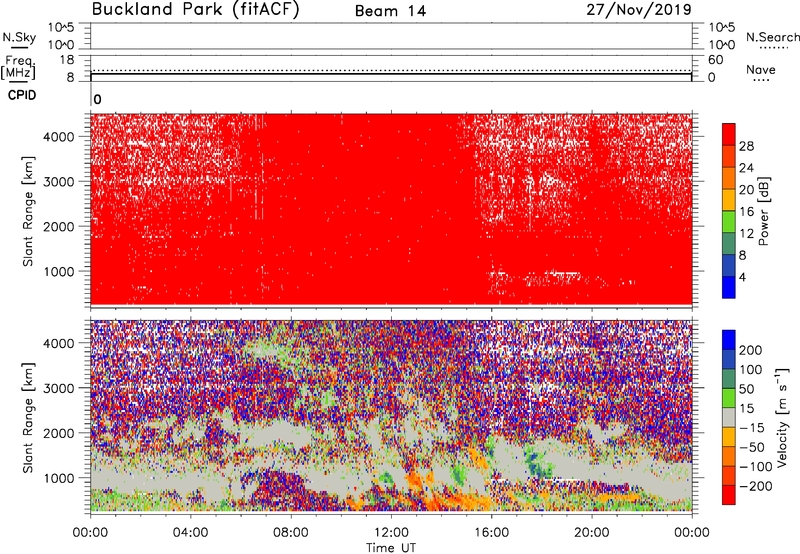The width and height of the screenshot is (800, 554).
Task: Click the 08:00 time tick label
Action: (x=291, y=533)
